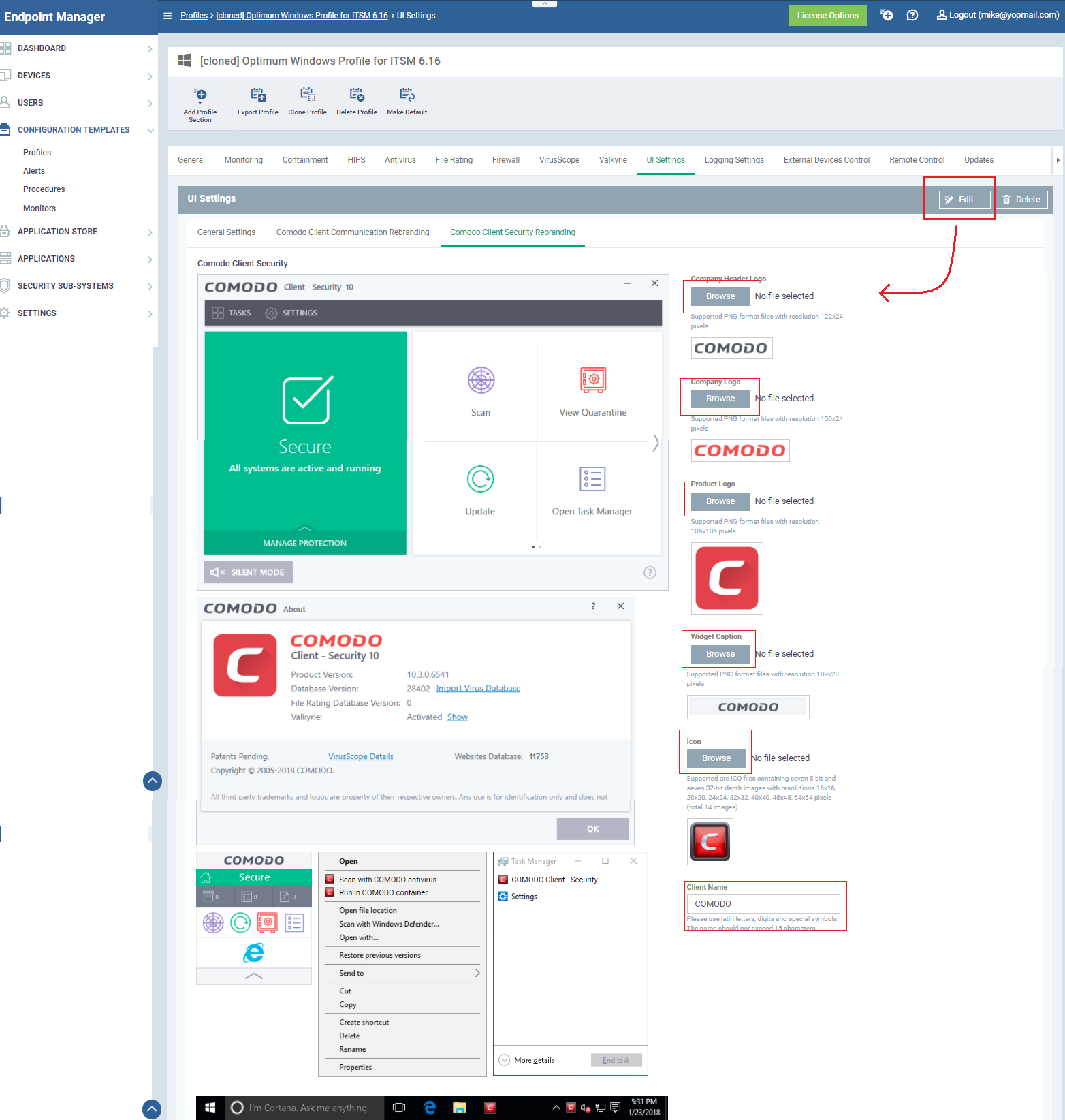Toggle the hamburger menu icon in header
The height and width of the screenshot is (1120, 1065).
tap(168, 16)
